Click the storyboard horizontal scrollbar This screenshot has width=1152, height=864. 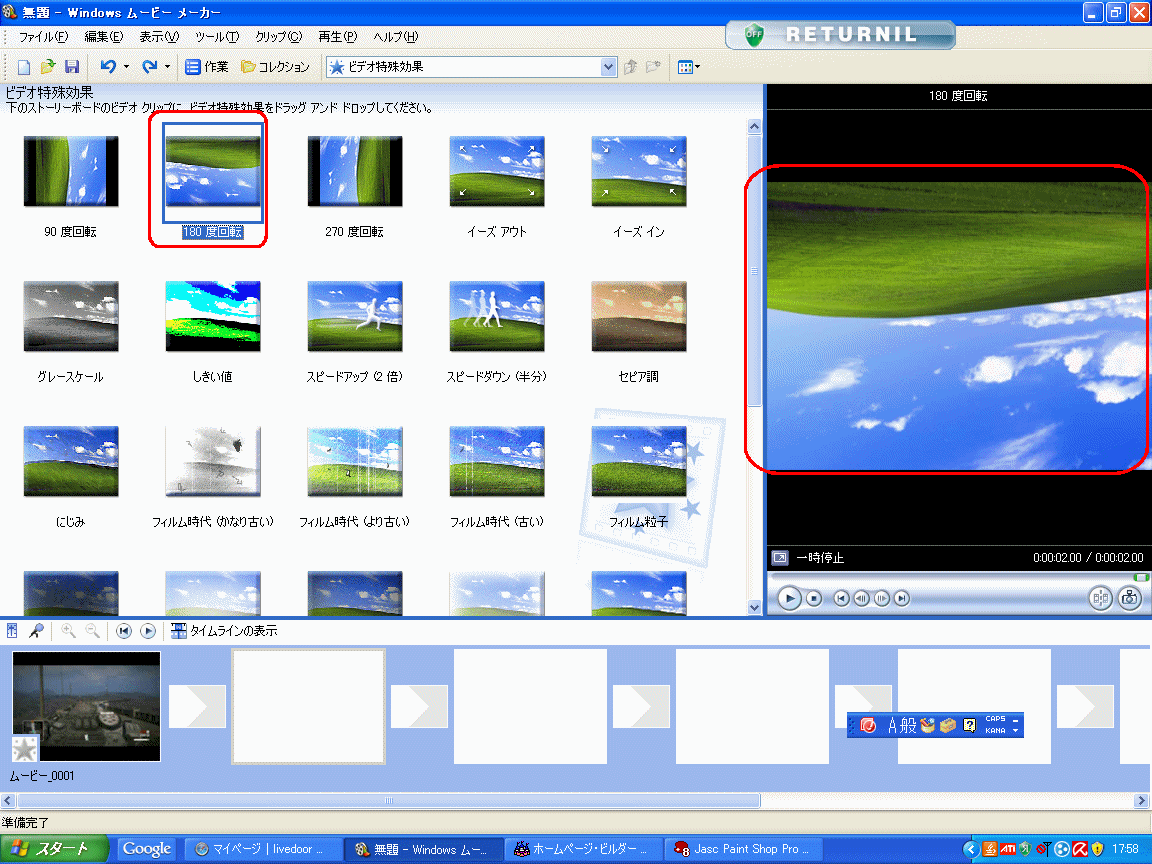(x=388, y=800)
